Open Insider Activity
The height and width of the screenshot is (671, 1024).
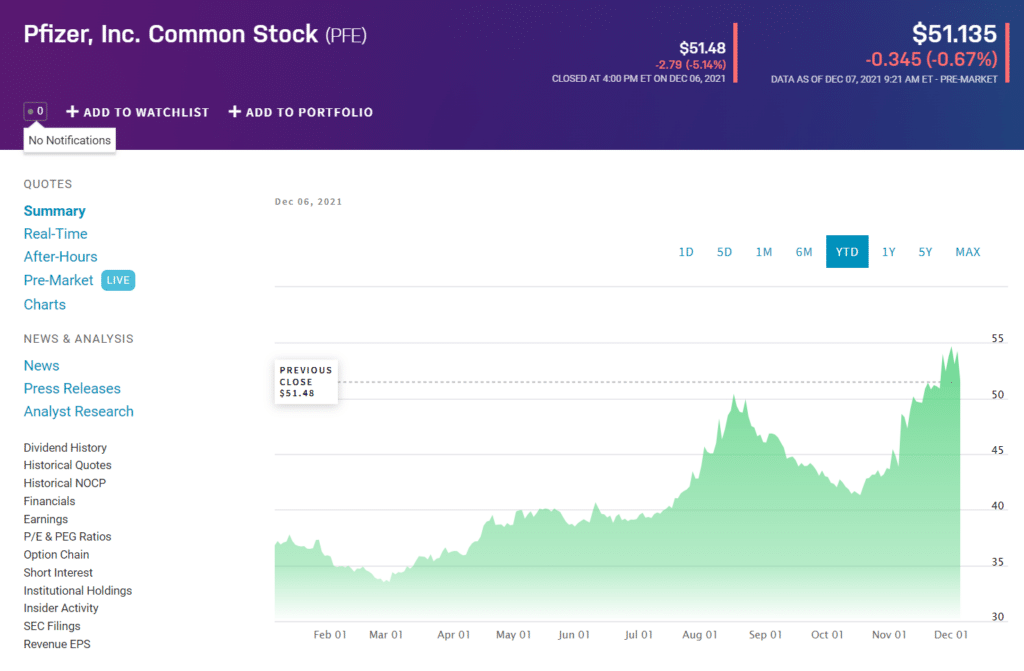(x=61, y=608)
